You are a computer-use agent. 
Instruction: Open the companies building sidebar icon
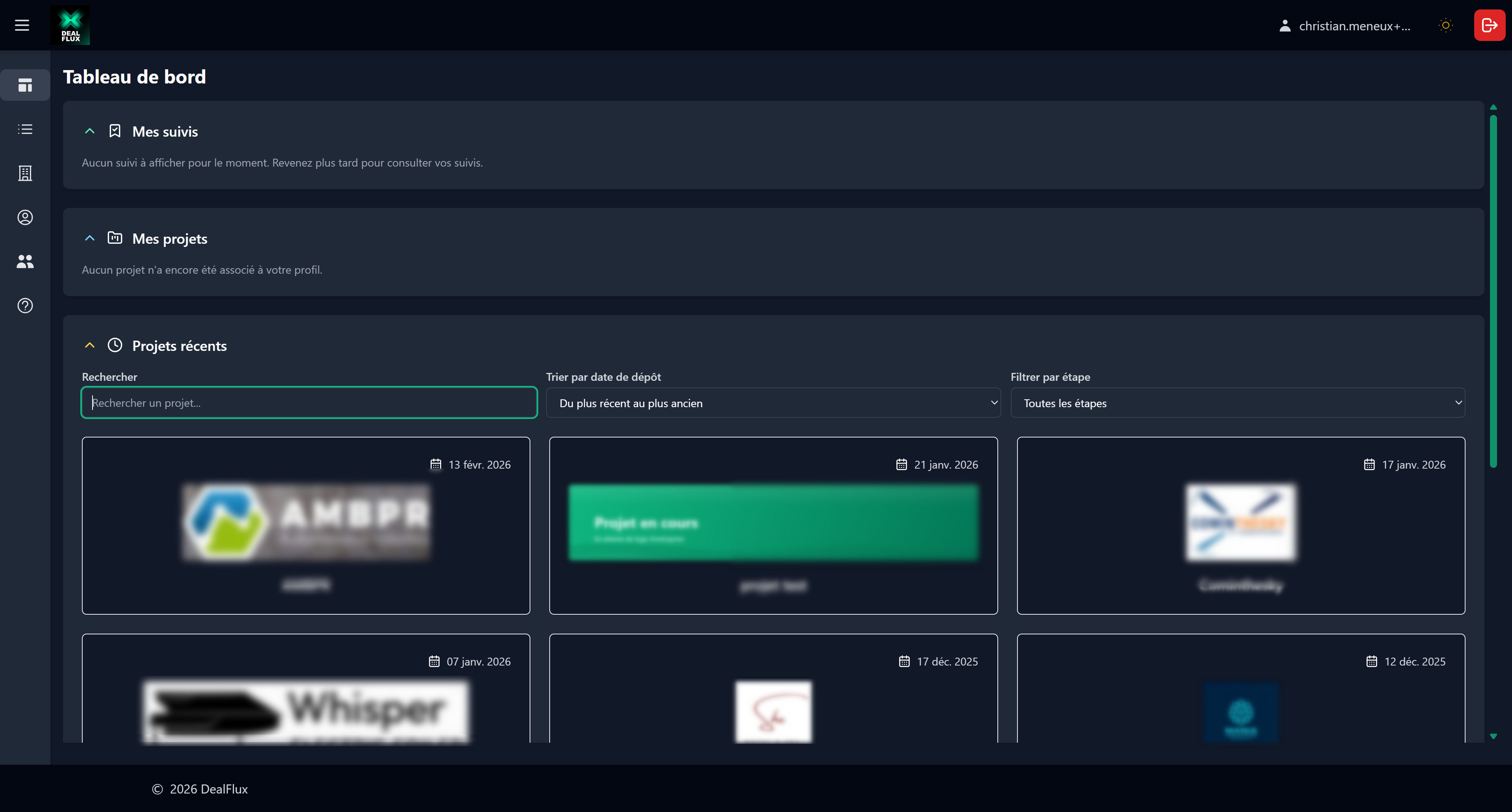coord(25,173)
